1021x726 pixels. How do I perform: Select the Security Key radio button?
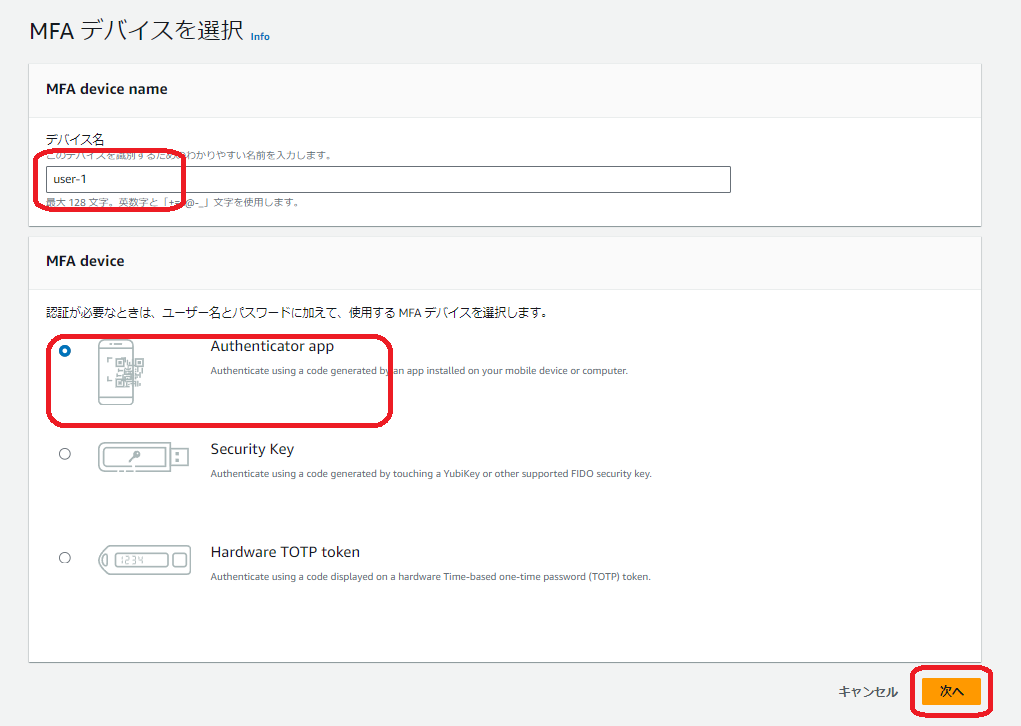click(x=64, y=453)
